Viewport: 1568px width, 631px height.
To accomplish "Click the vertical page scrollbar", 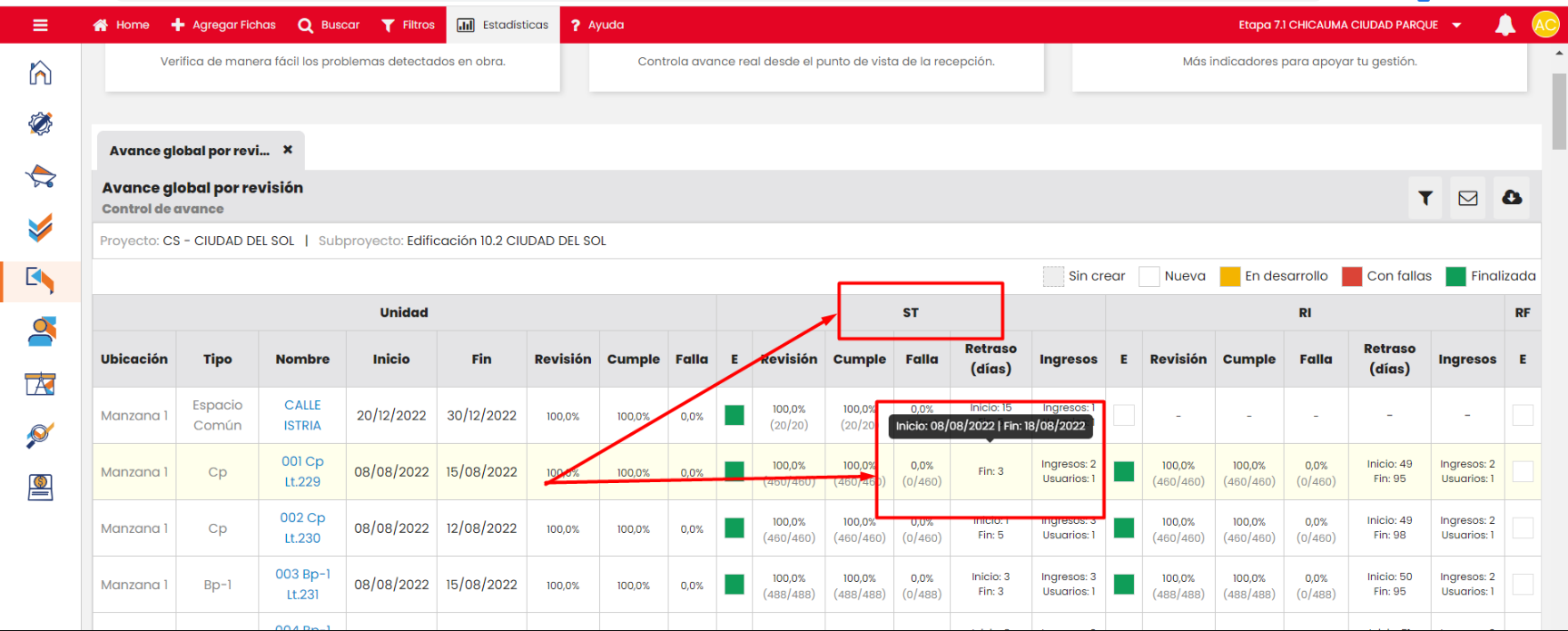I will tap(1559, 109).
